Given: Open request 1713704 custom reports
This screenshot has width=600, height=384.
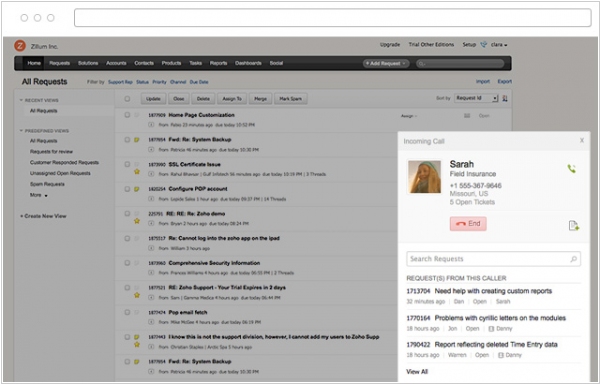Looking at the screenshot, I should (479, 291).
